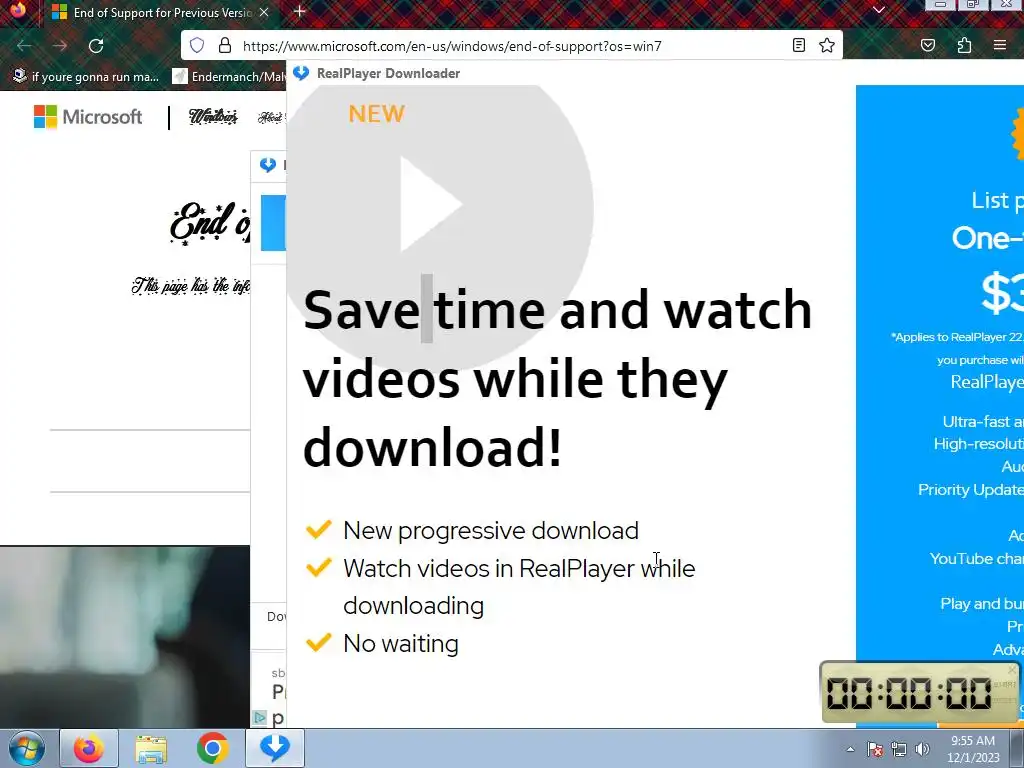Screen dimensions: 1024x768
Task: Reload the current Firefox page
Action: point(96,46)
